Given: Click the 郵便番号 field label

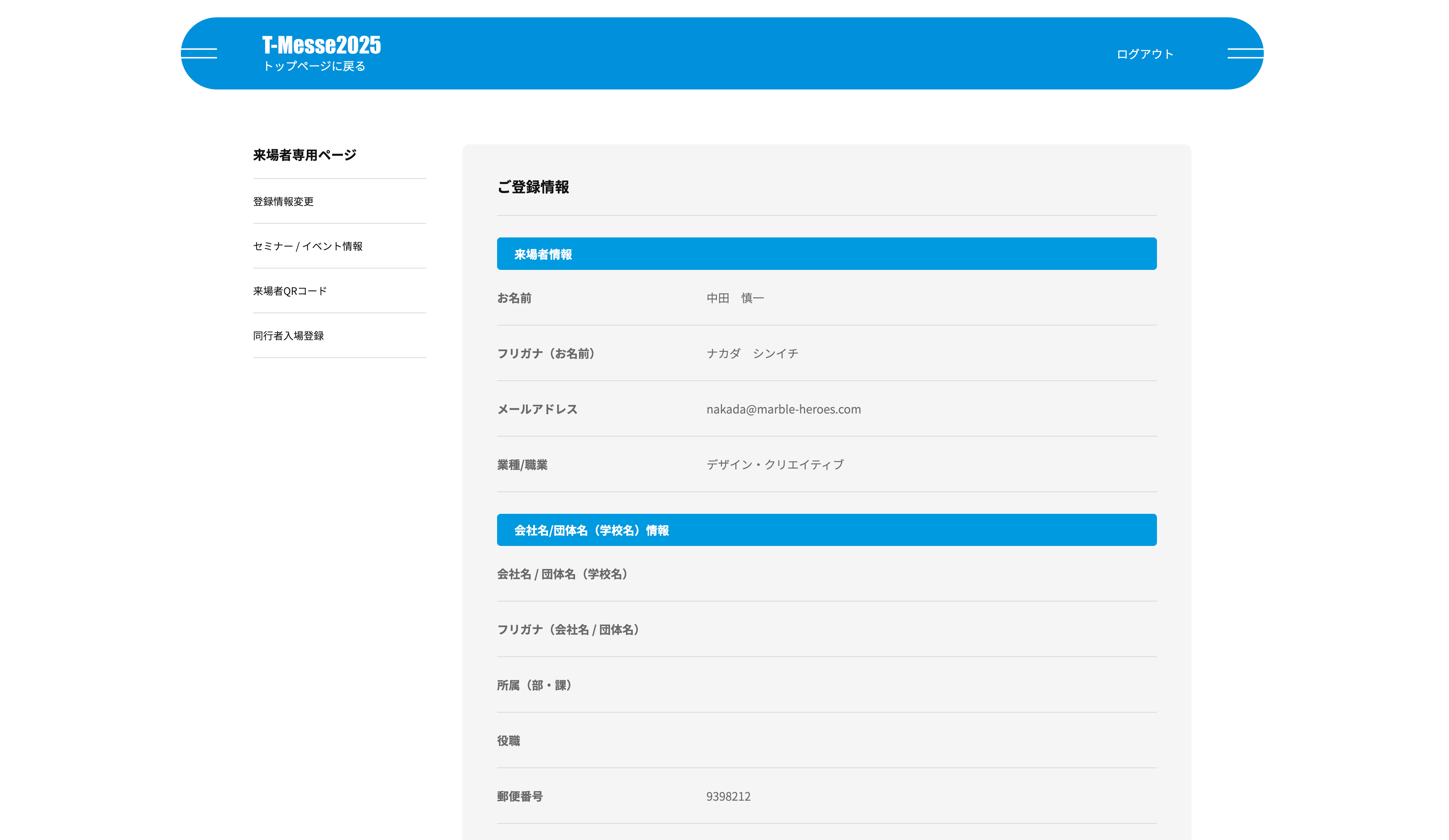Looking at the screenshot, I should [519, 796].
